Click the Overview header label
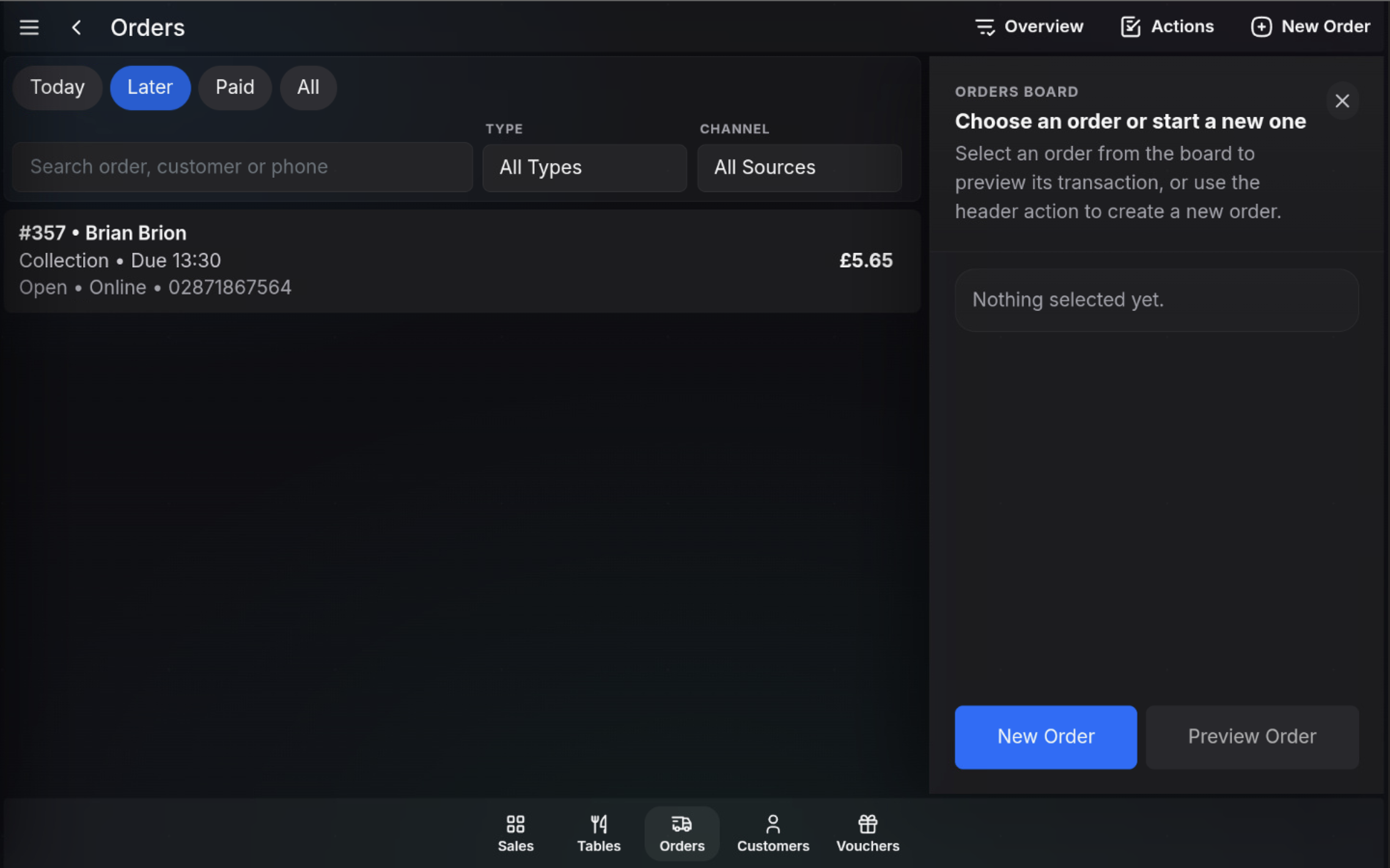Image resolution: width=1390 pixels, height=868 pixels. [x=1043, y=27]
